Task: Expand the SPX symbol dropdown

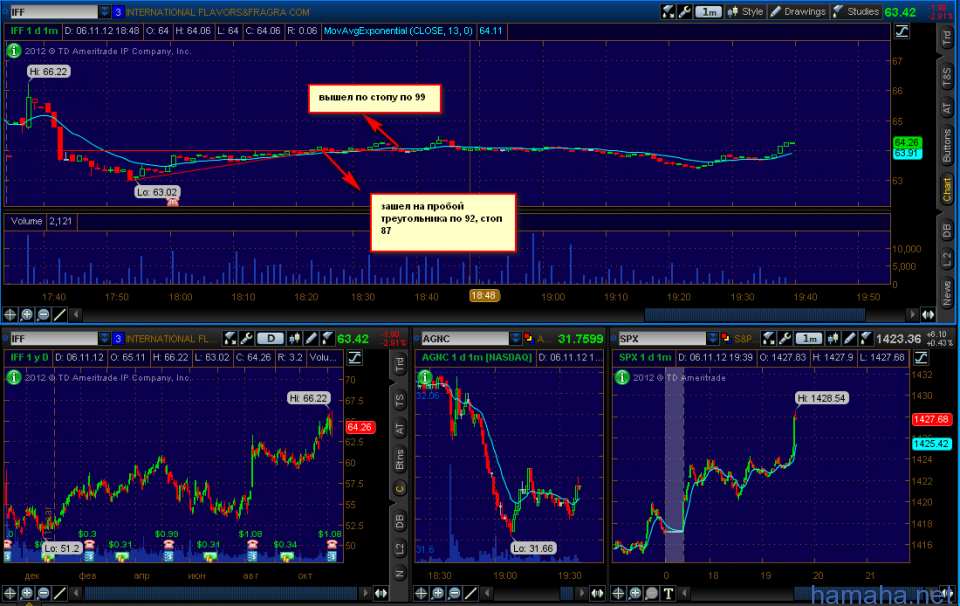Action: pos(714,338)
